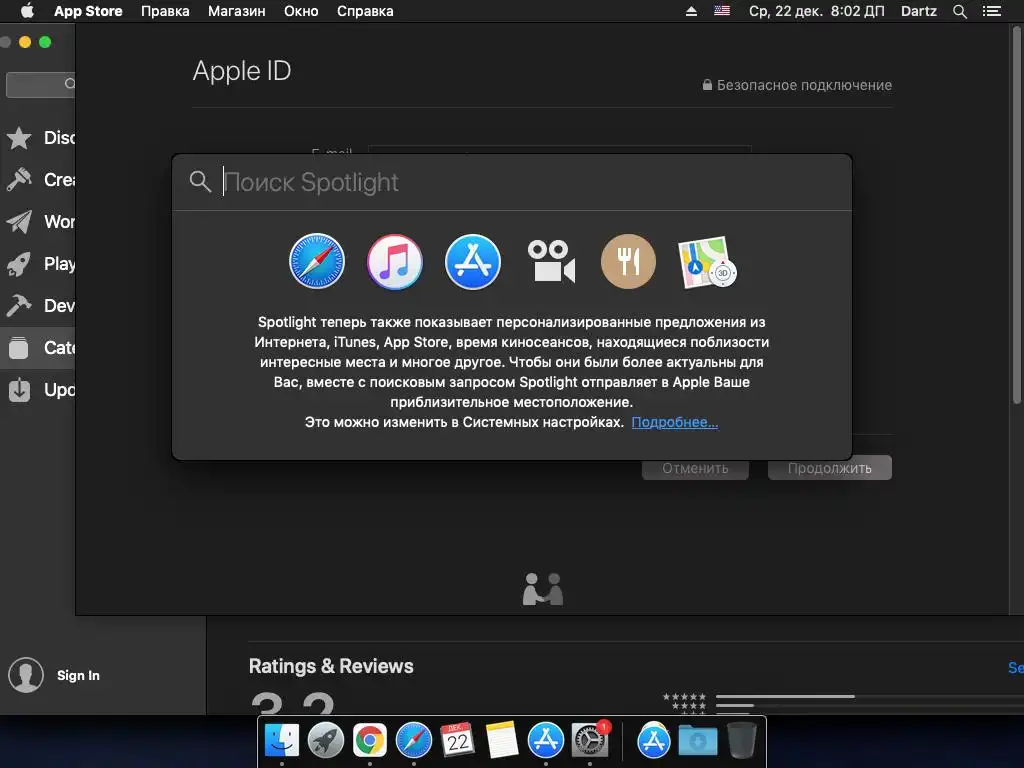The width and height of the screenshot is (1024, 768).
Task: Click the yellow minimize window button
Action: [25, 42]
